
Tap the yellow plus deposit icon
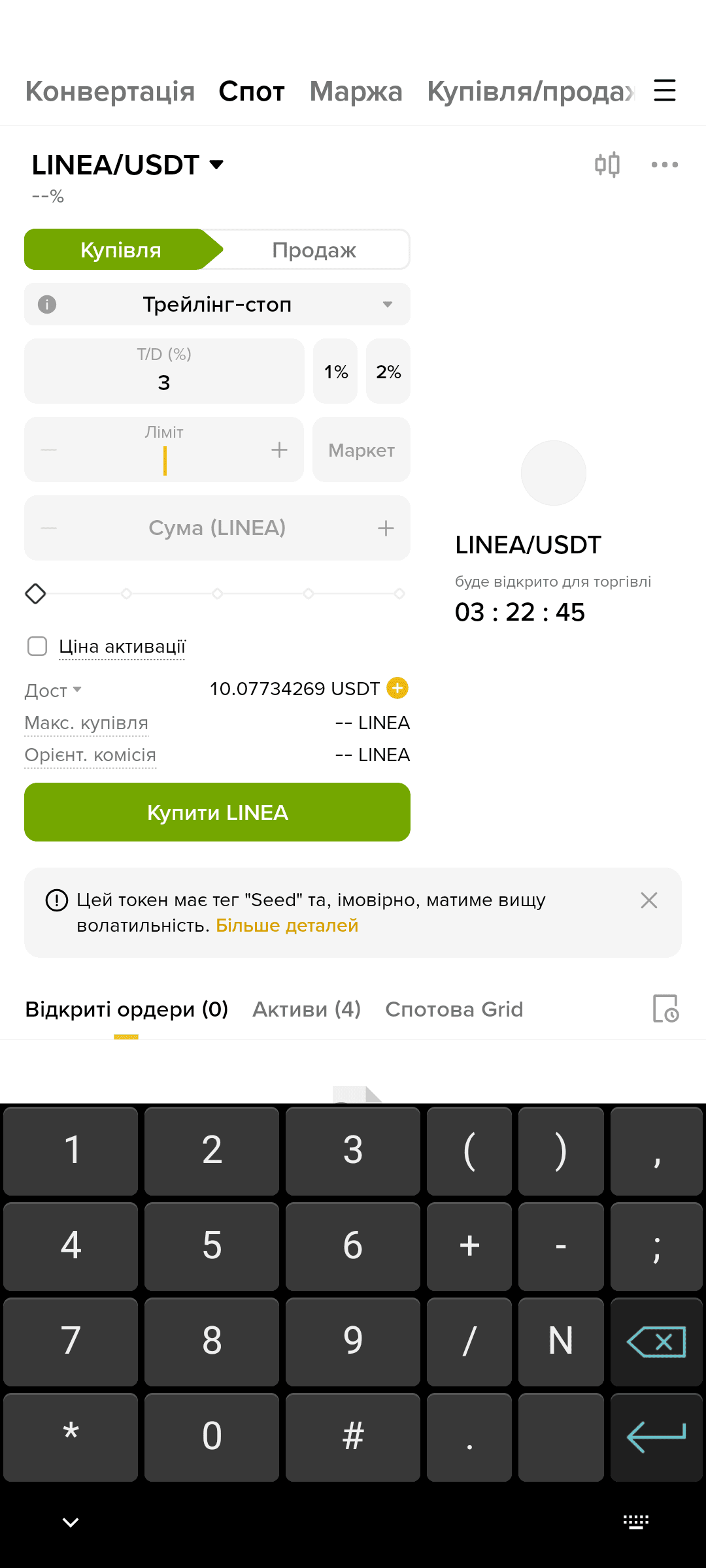pyautogui.click(x=397, y=688)
